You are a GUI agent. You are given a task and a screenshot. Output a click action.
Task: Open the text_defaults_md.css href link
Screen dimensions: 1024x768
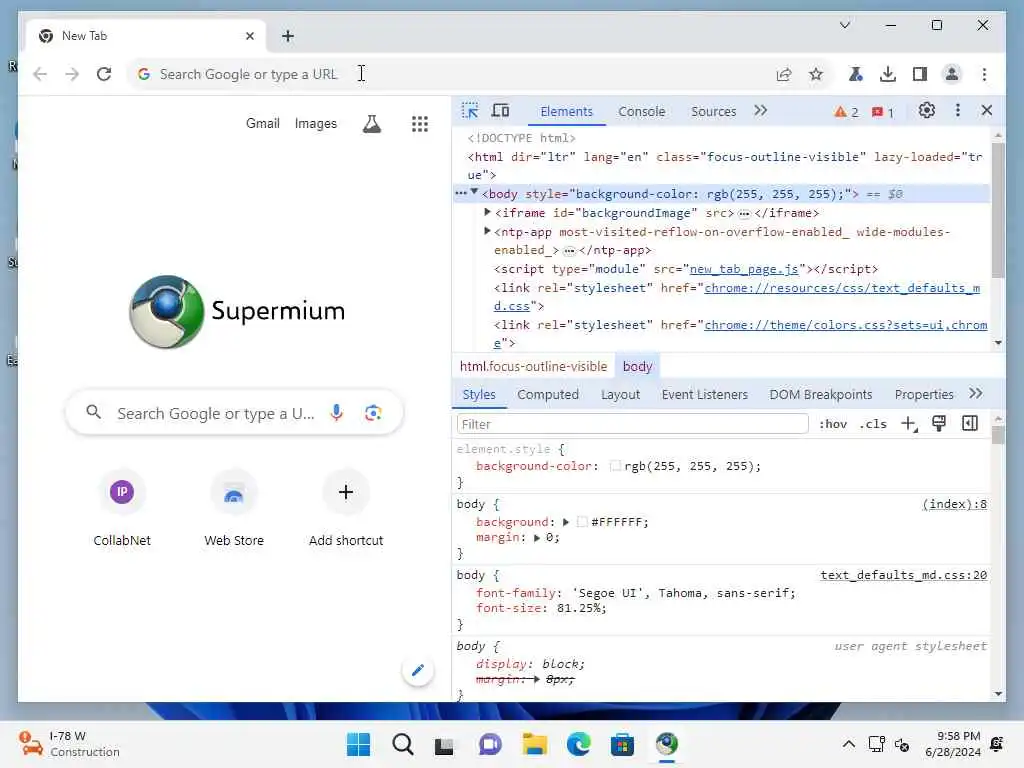842,288
